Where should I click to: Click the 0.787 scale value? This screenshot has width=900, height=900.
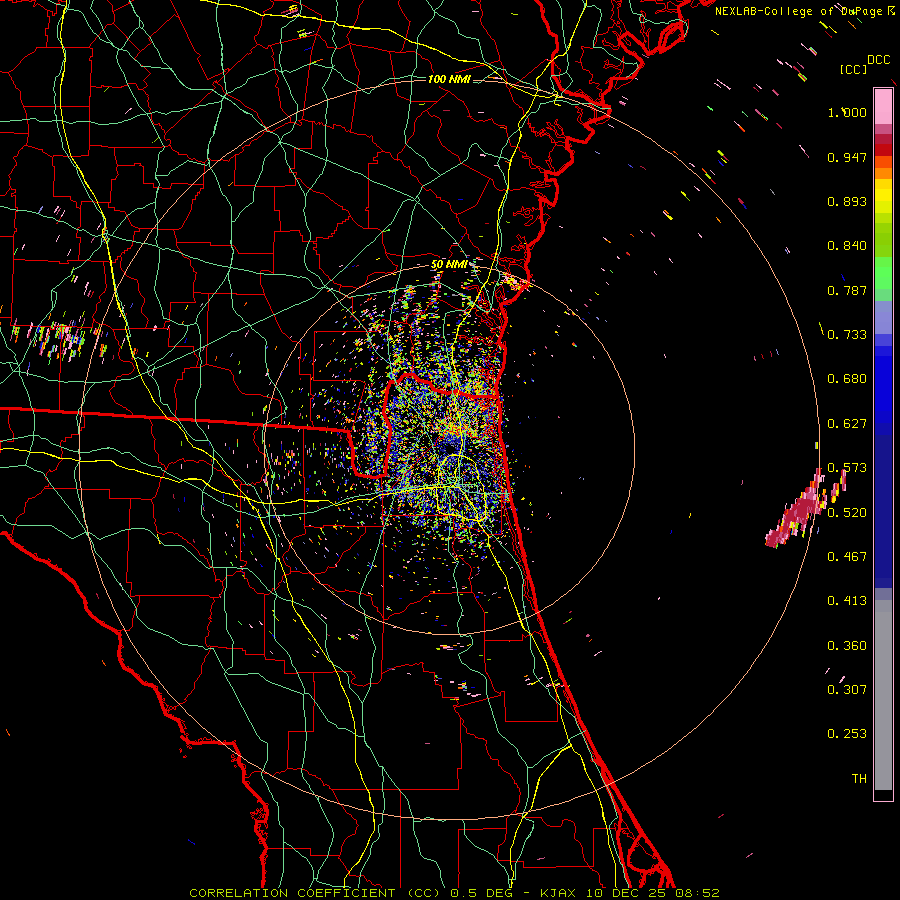click(847, 290)
